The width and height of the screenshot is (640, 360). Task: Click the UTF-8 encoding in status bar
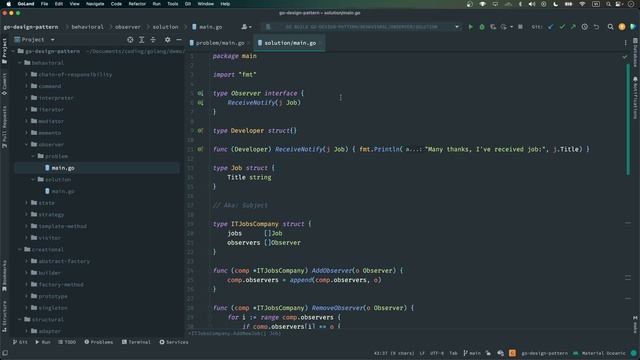(437, 353)
